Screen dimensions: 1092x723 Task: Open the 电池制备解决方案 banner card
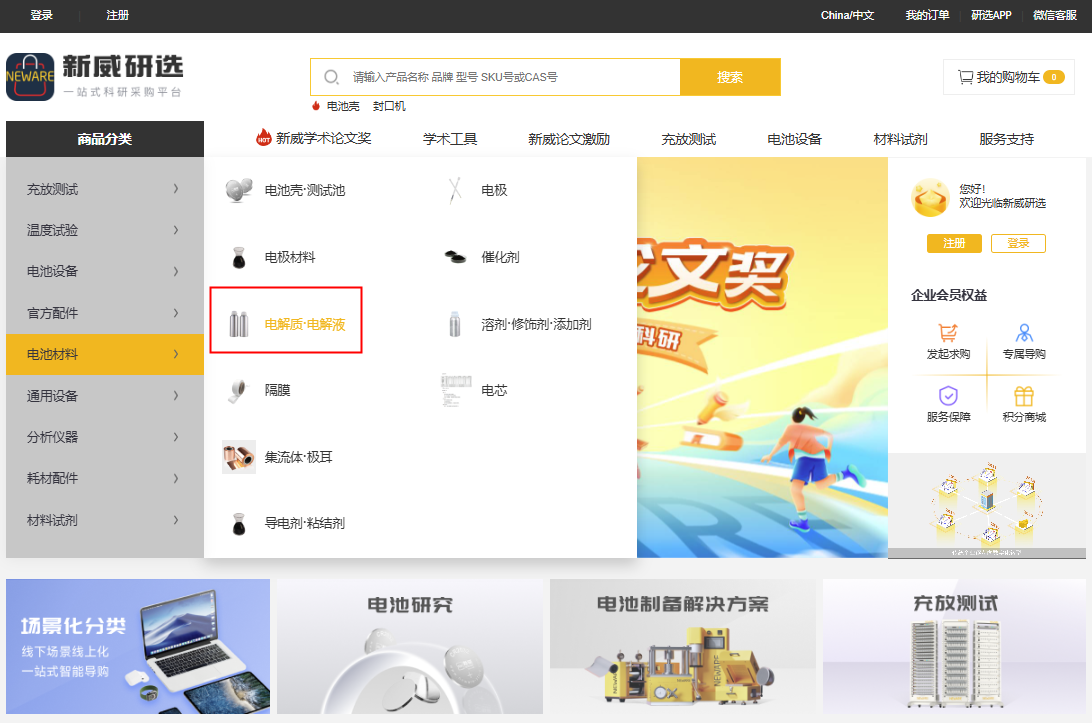[682, 646]
